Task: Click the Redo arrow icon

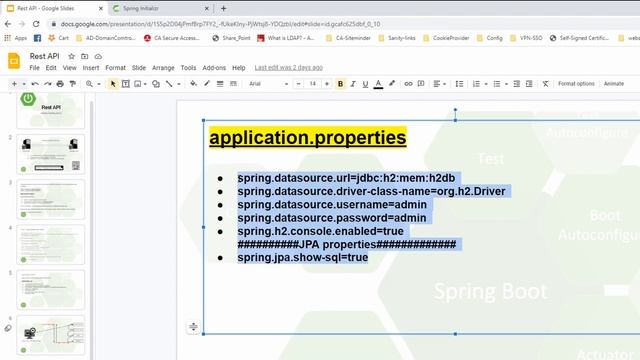Action: click(48, 84)
